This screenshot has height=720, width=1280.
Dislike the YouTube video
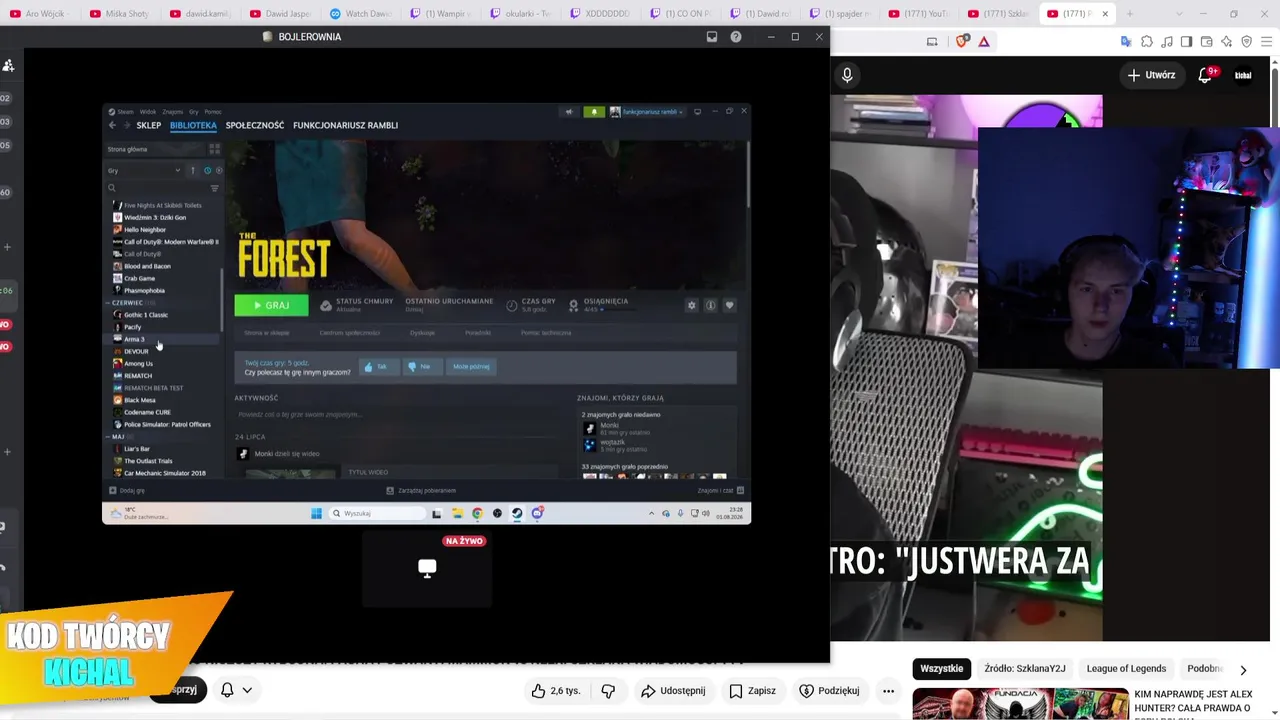[x=608, y=690]
